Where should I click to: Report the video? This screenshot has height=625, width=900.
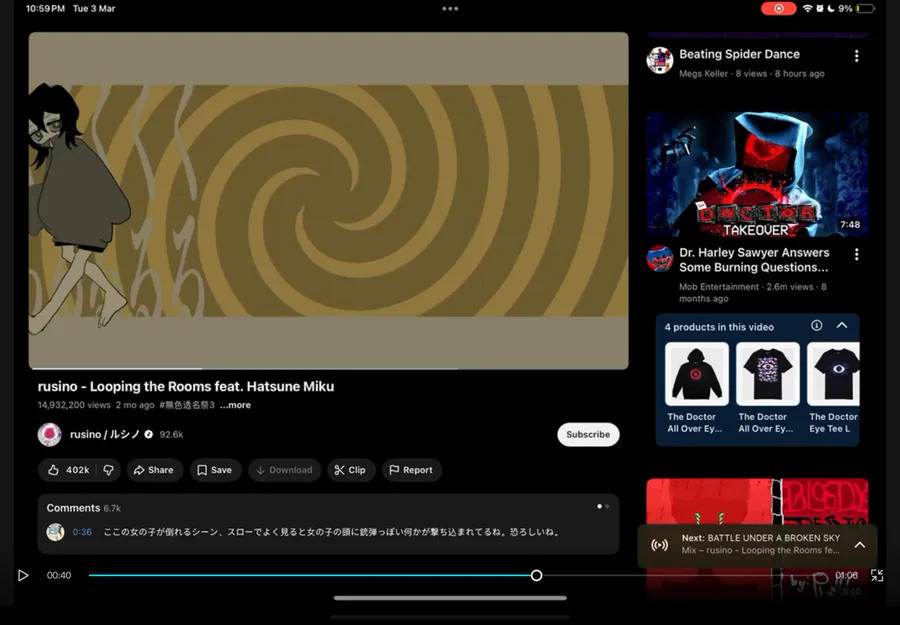[x=411, y=470]
